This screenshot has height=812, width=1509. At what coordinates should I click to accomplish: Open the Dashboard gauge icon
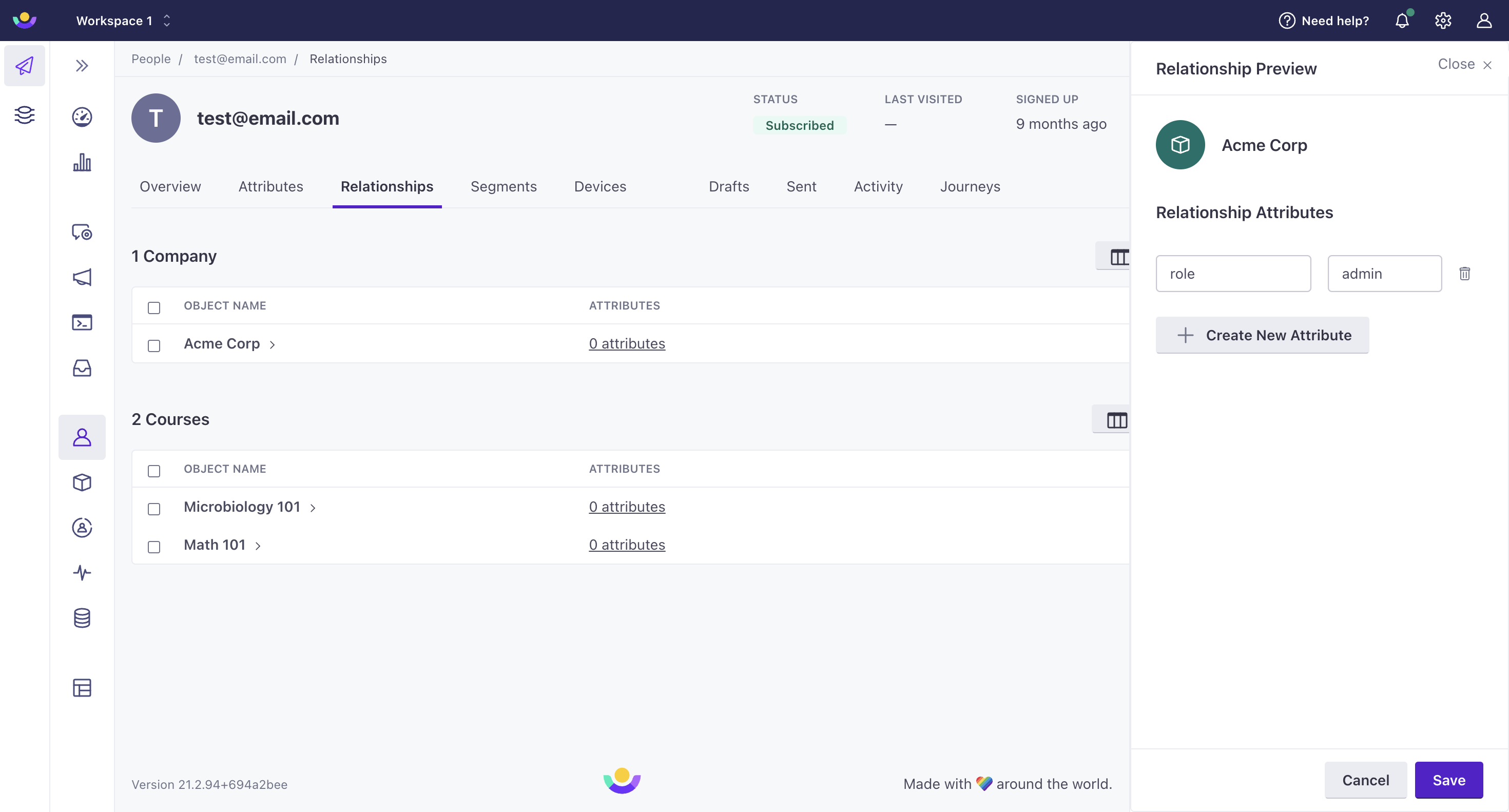[82, 117]
